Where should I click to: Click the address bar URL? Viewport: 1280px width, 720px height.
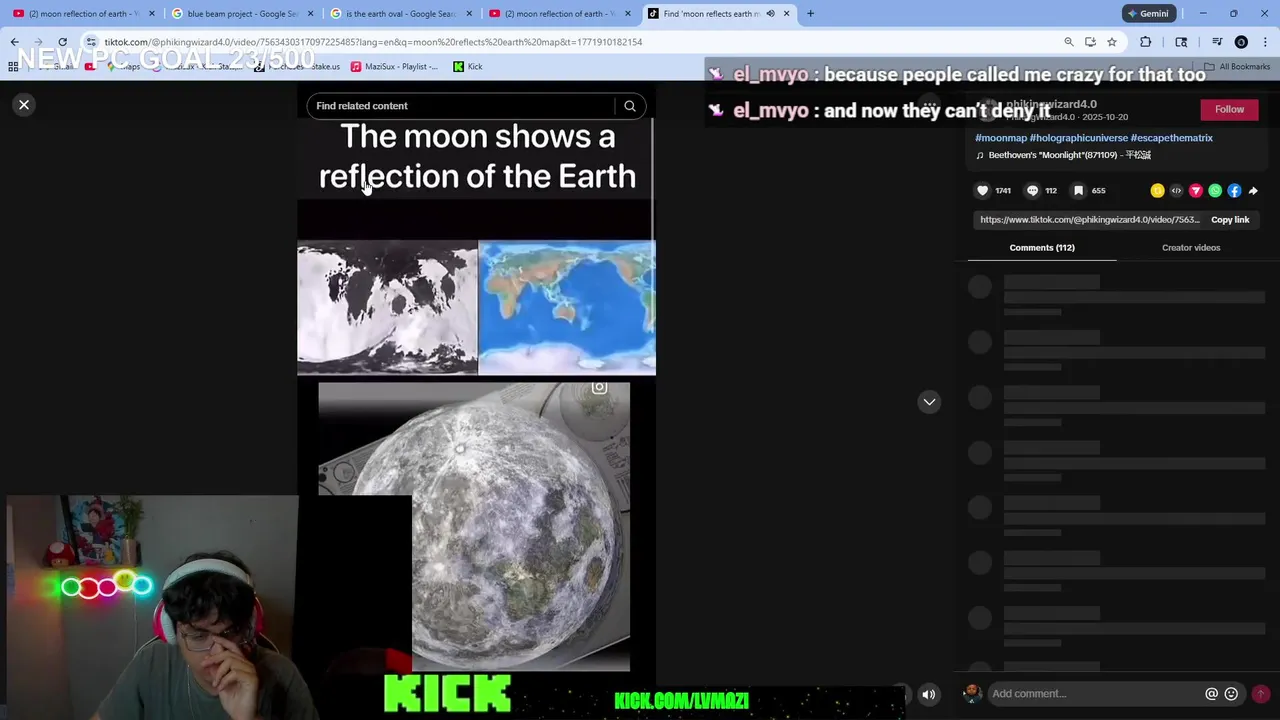coord(373,42)
